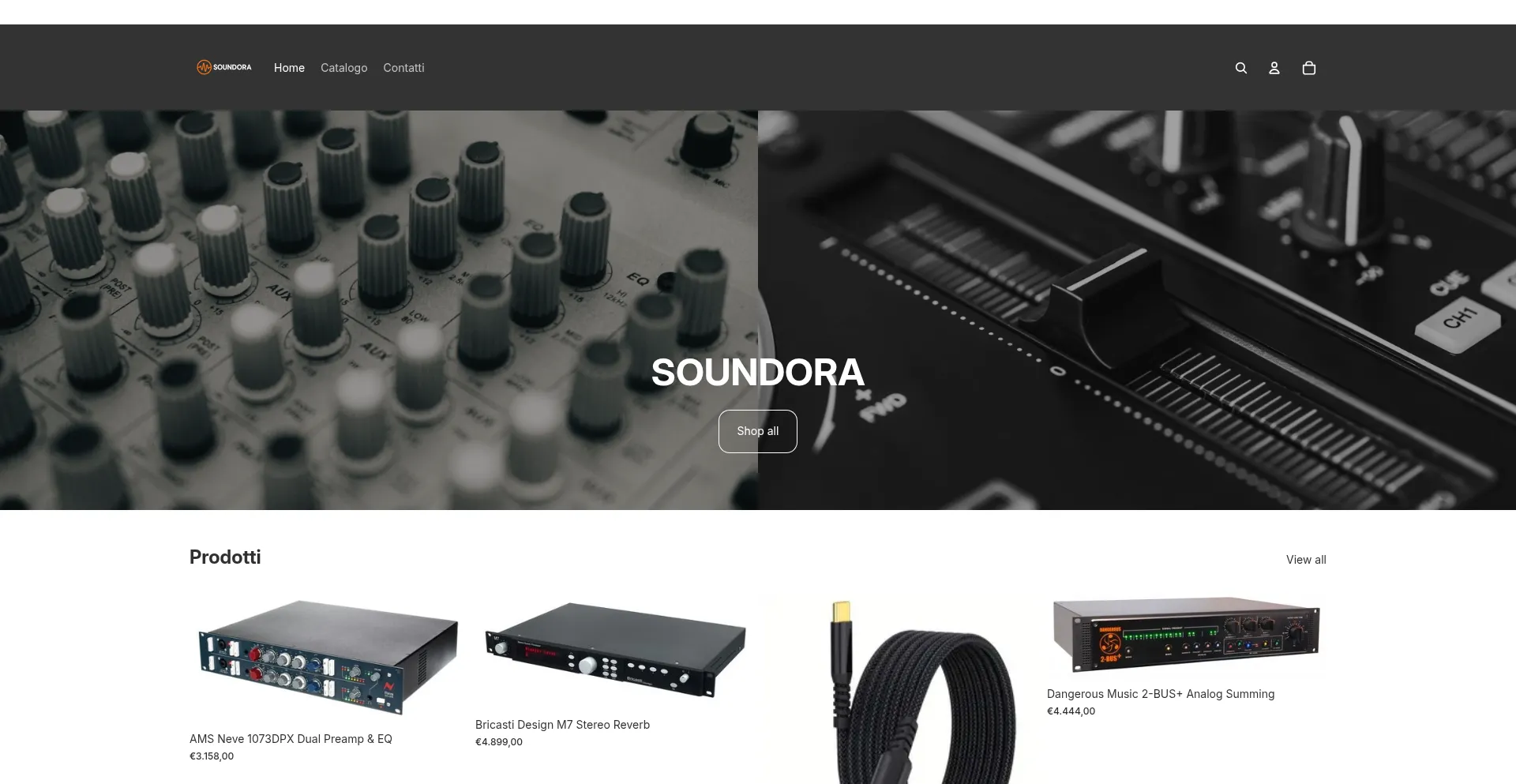Click the €3.158,00 price label
This screenshot has width=1516, height=784.
click(x=212, y=756)
